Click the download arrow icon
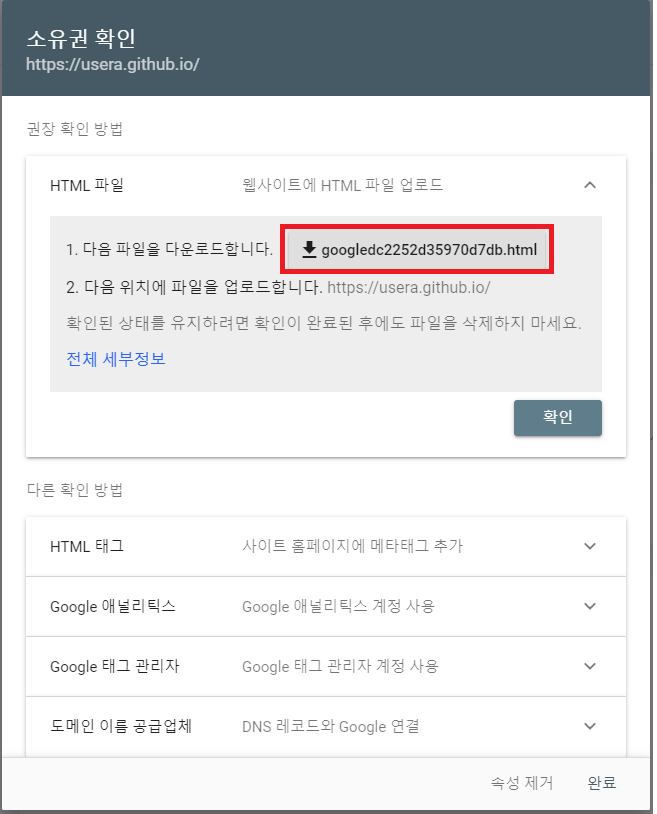657x814 pixels. click(x=309, y=250)
